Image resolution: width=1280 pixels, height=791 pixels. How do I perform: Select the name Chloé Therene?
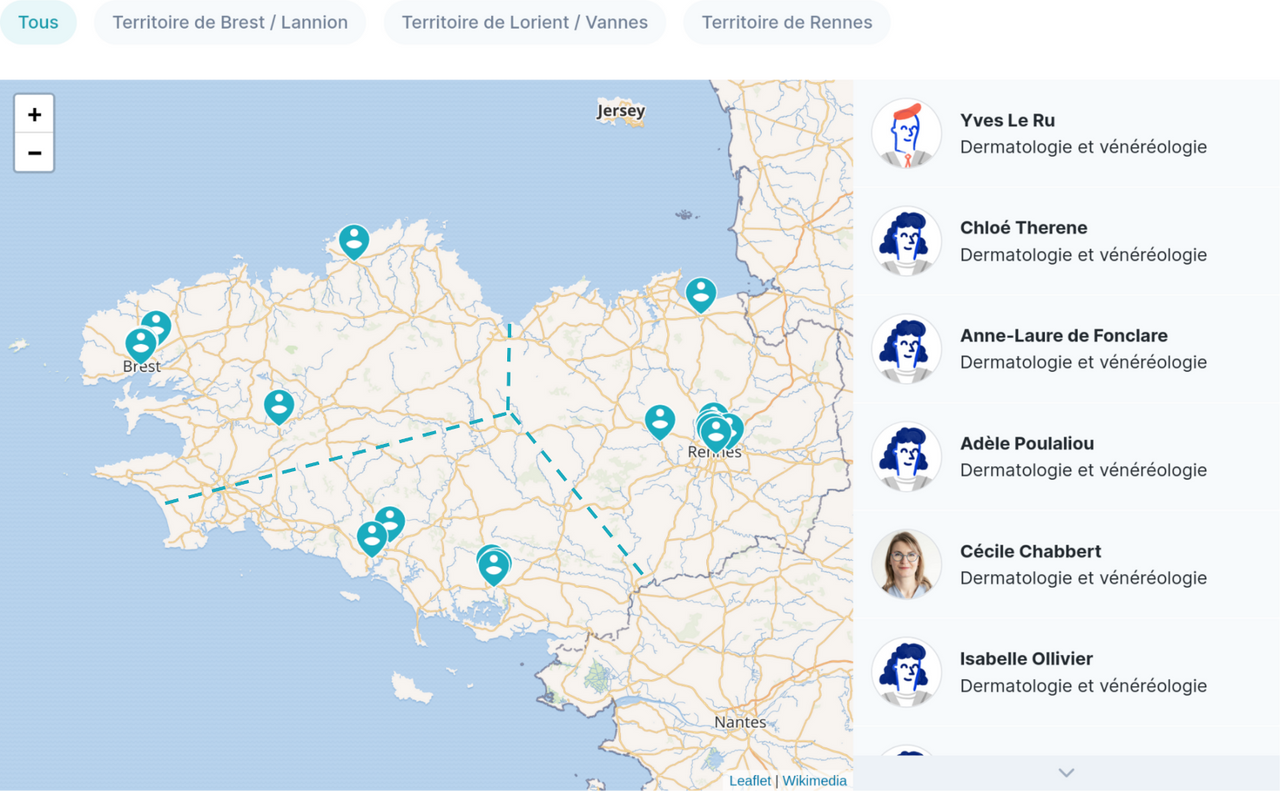(x=1023, y=228)
